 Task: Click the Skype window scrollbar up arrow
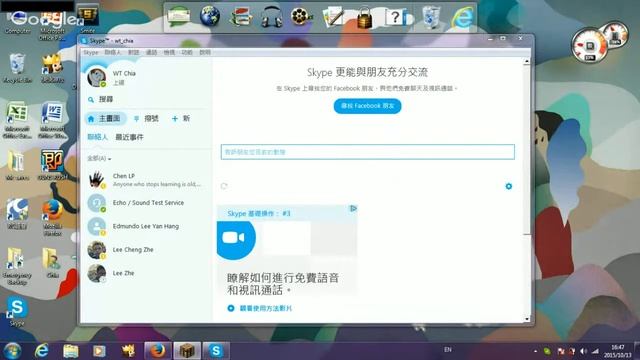(x=527, y=62)
